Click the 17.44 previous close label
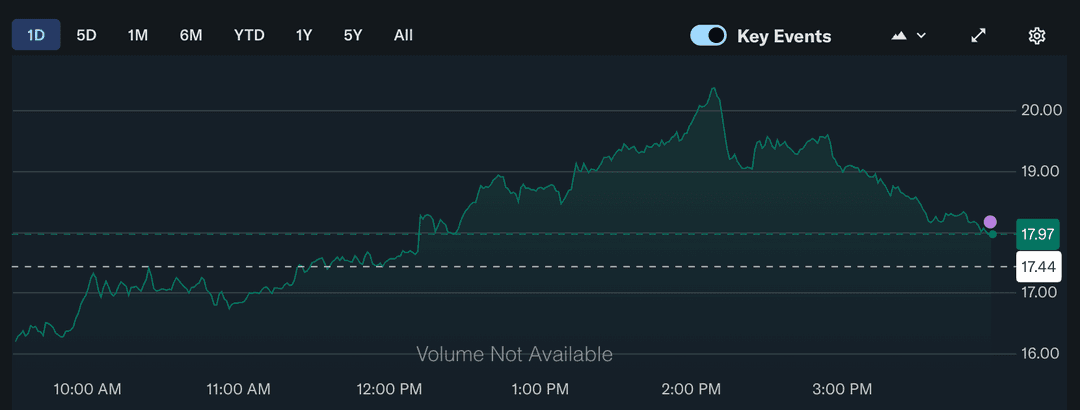The height and width of the screenshot is (410, 1080). pos(1039,267)
